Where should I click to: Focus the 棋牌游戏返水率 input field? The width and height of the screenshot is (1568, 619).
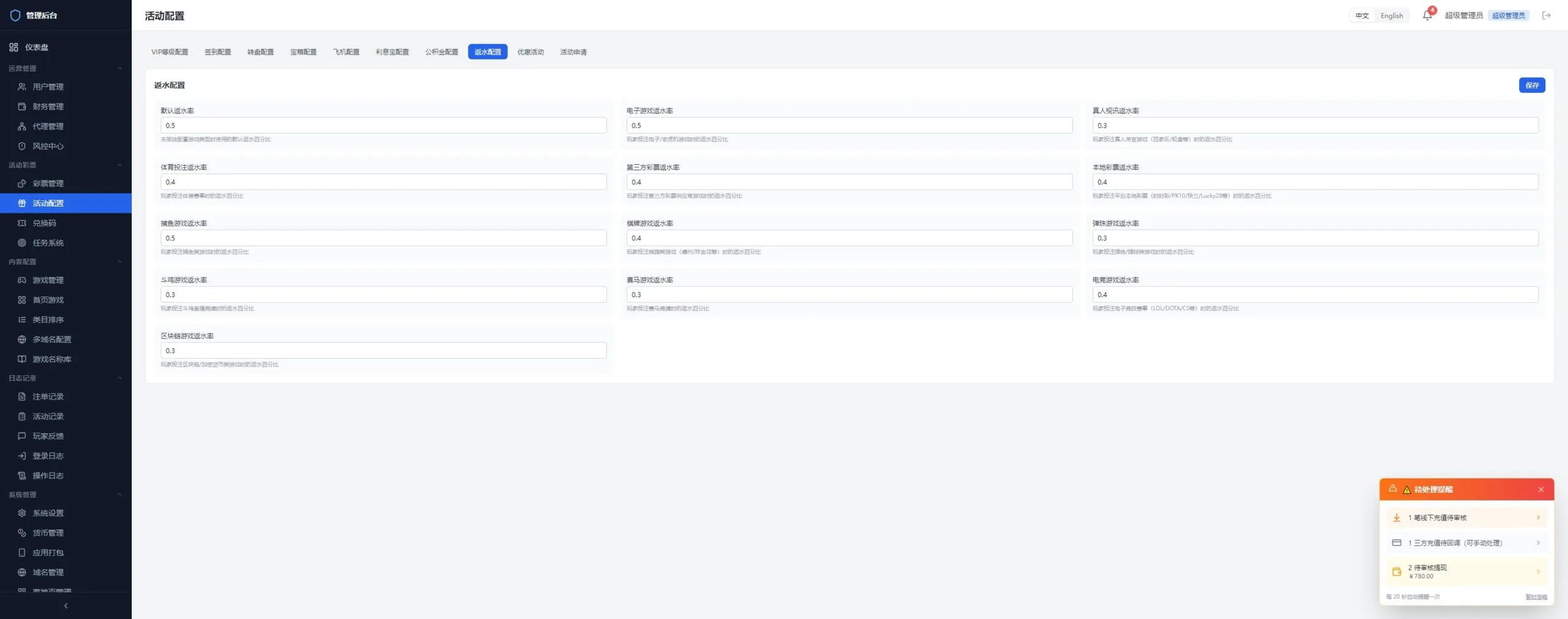tap(849, 238)
